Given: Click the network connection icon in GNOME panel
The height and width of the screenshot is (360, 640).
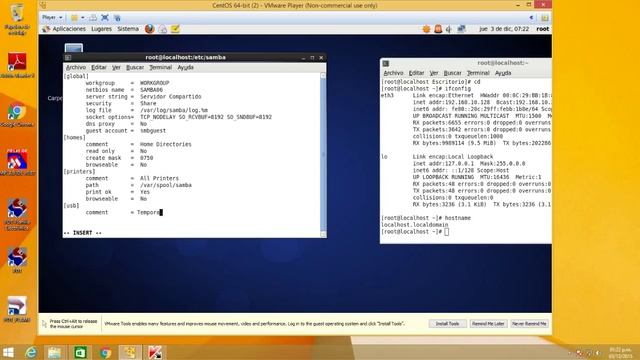Looking at the screenshot, I should [x=461, y=29].
